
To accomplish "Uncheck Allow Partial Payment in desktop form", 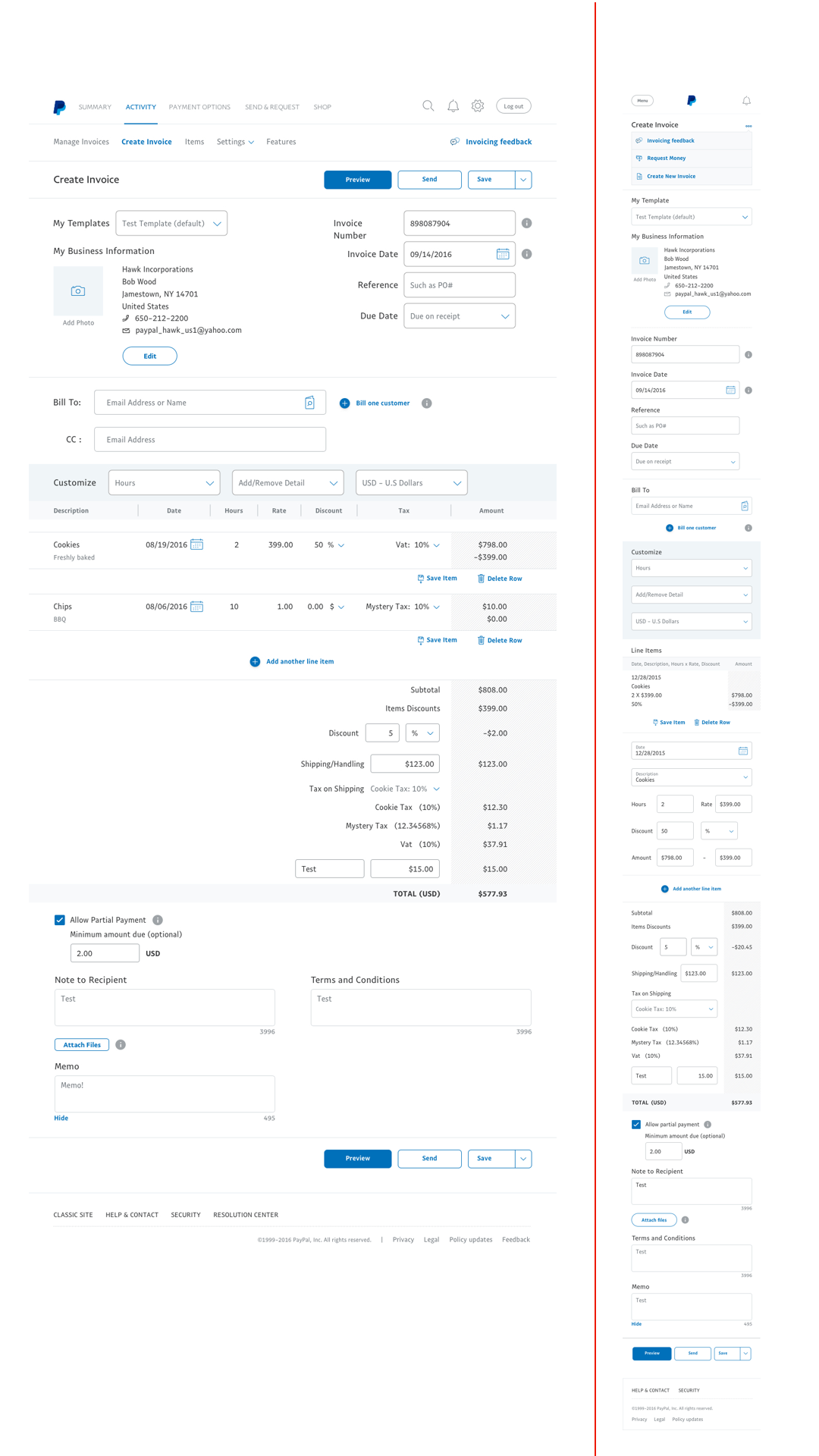I will (60, 920).
